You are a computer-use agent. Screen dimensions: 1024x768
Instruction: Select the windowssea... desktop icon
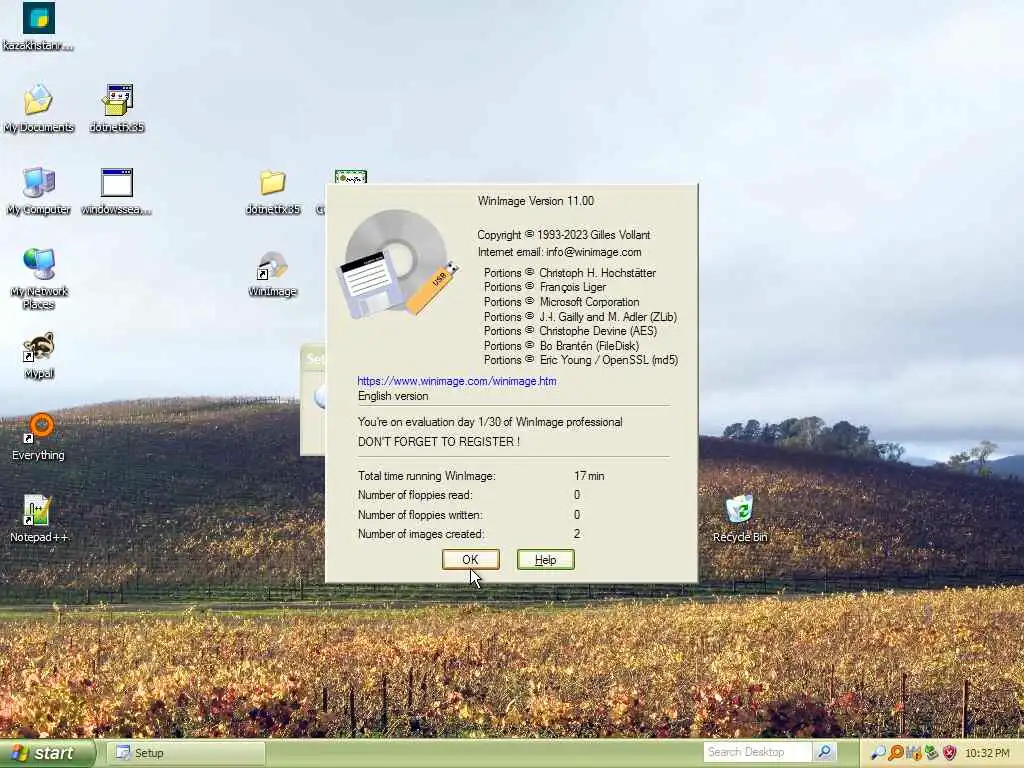(116, 191)
